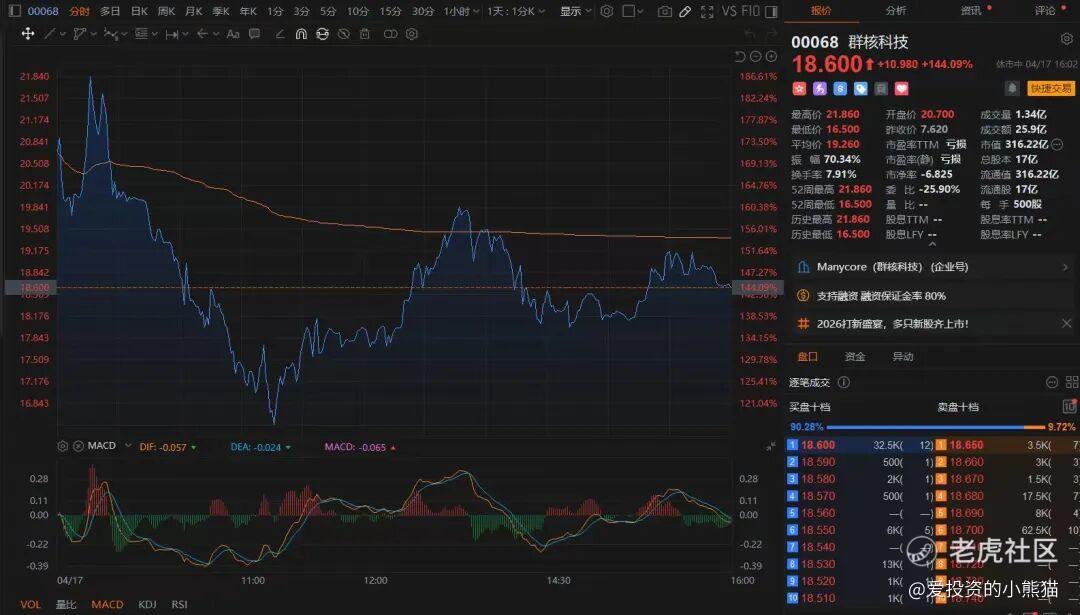The width and height of the screenshot is (1080, 615).
Task: Toggle the left sidebar panel icon
Action: click(14, 11)
